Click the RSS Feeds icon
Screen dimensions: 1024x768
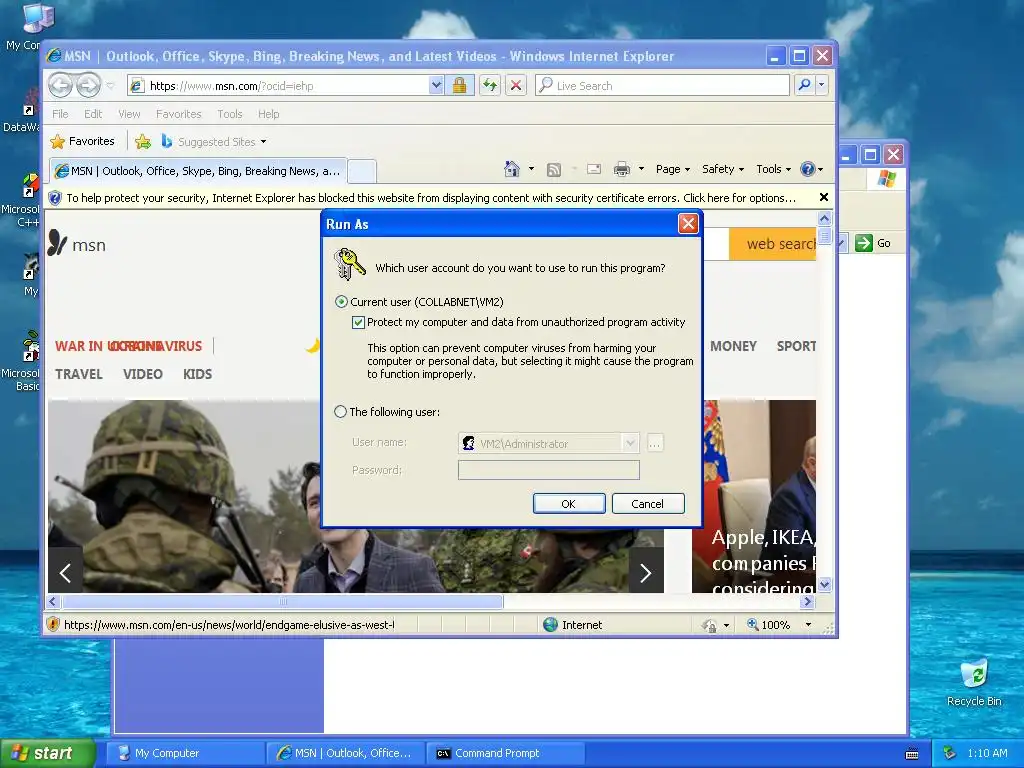(554, 170)
